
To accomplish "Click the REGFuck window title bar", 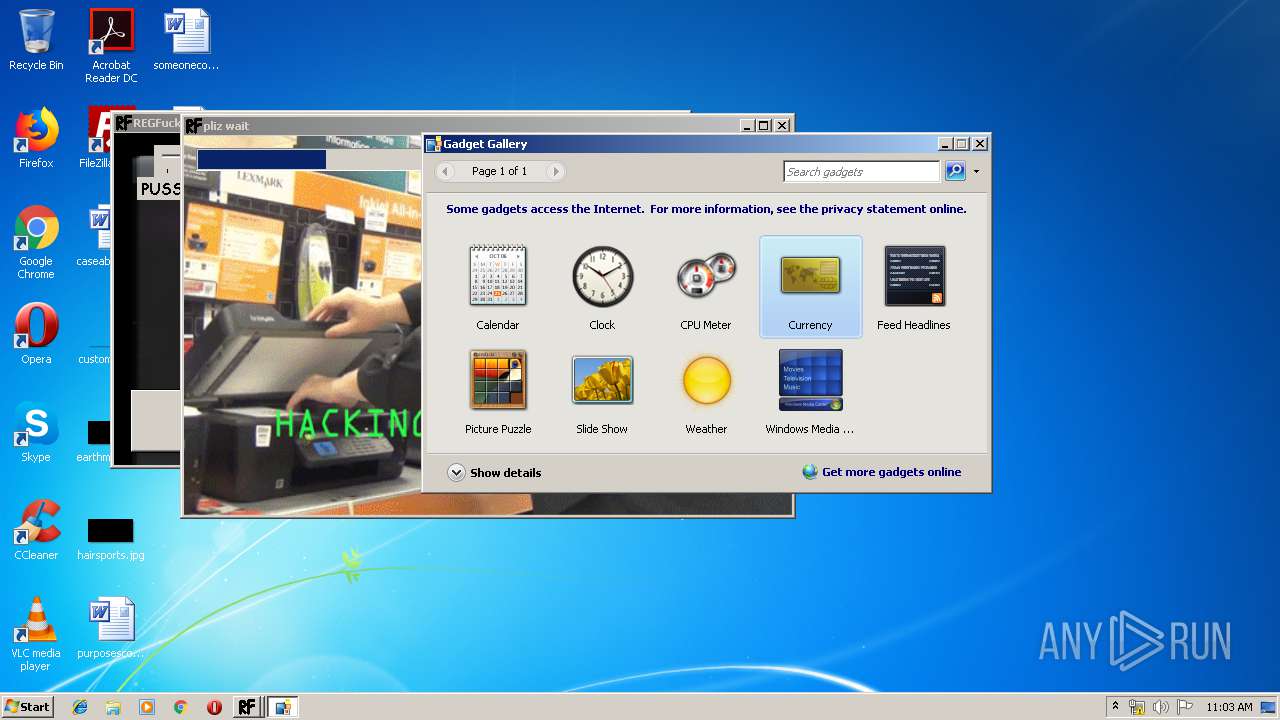I will point(150,122).
